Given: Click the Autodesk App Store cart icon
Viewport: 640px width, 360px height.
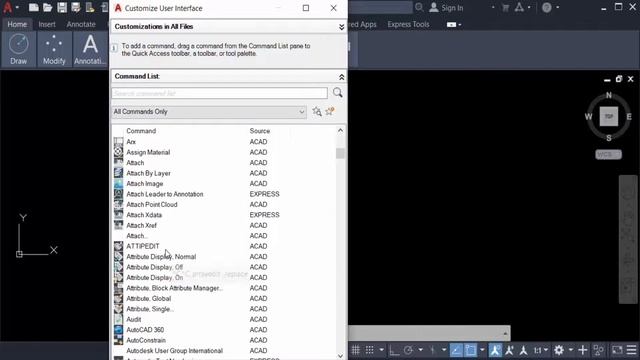Looking at the screenshot, I should click(x=505, y=7).
